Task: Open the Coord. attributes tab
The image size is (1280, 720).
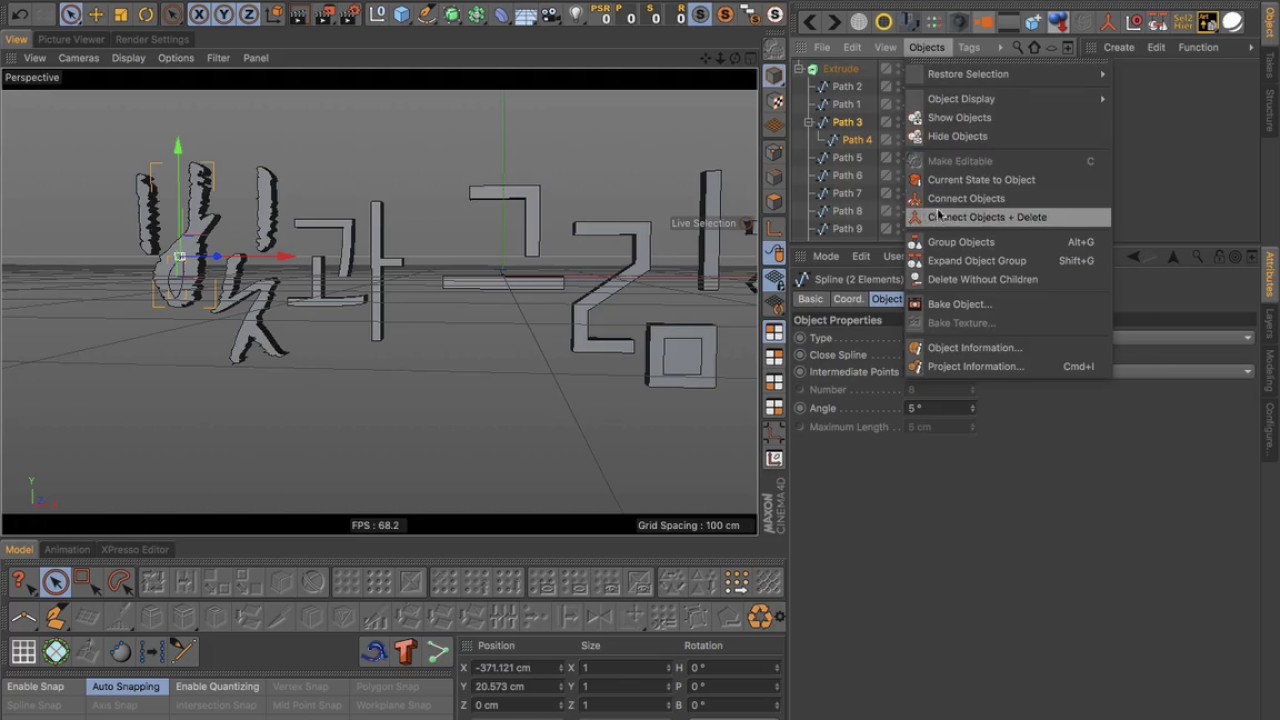Action: (x=848, y=299)
